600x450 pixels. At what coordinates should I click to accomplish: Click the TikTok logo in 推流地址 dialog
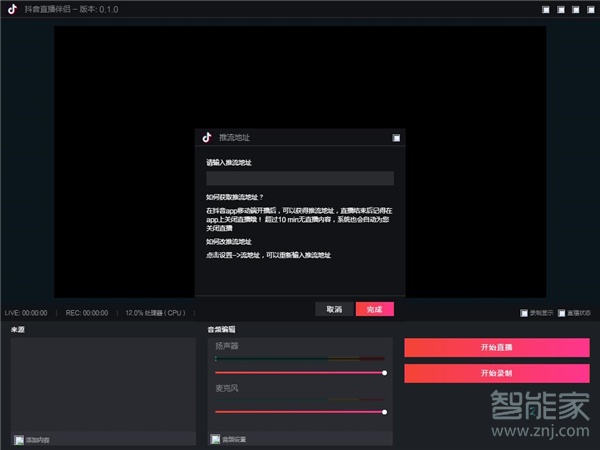(x=207, y=137)
